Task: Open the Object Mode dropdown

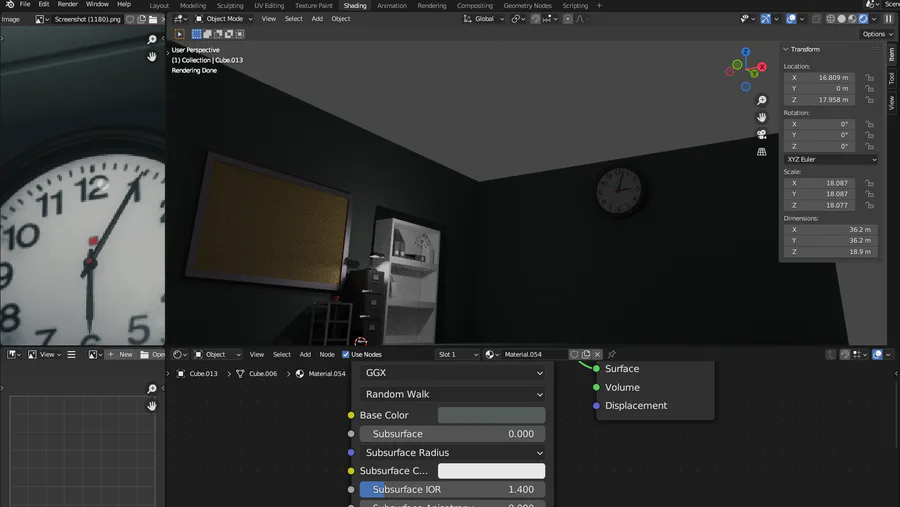Action: (x=224, y=19)
